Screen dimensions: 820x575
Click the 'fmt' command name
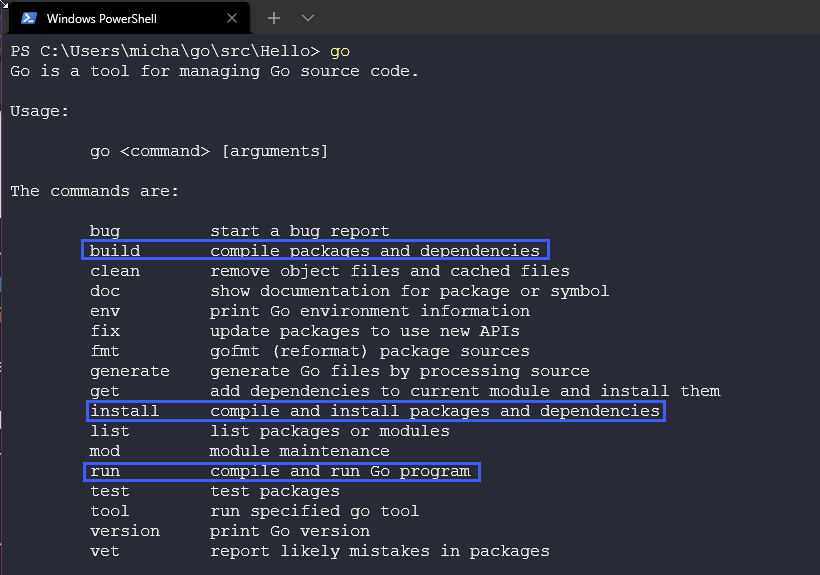[105, 351]
